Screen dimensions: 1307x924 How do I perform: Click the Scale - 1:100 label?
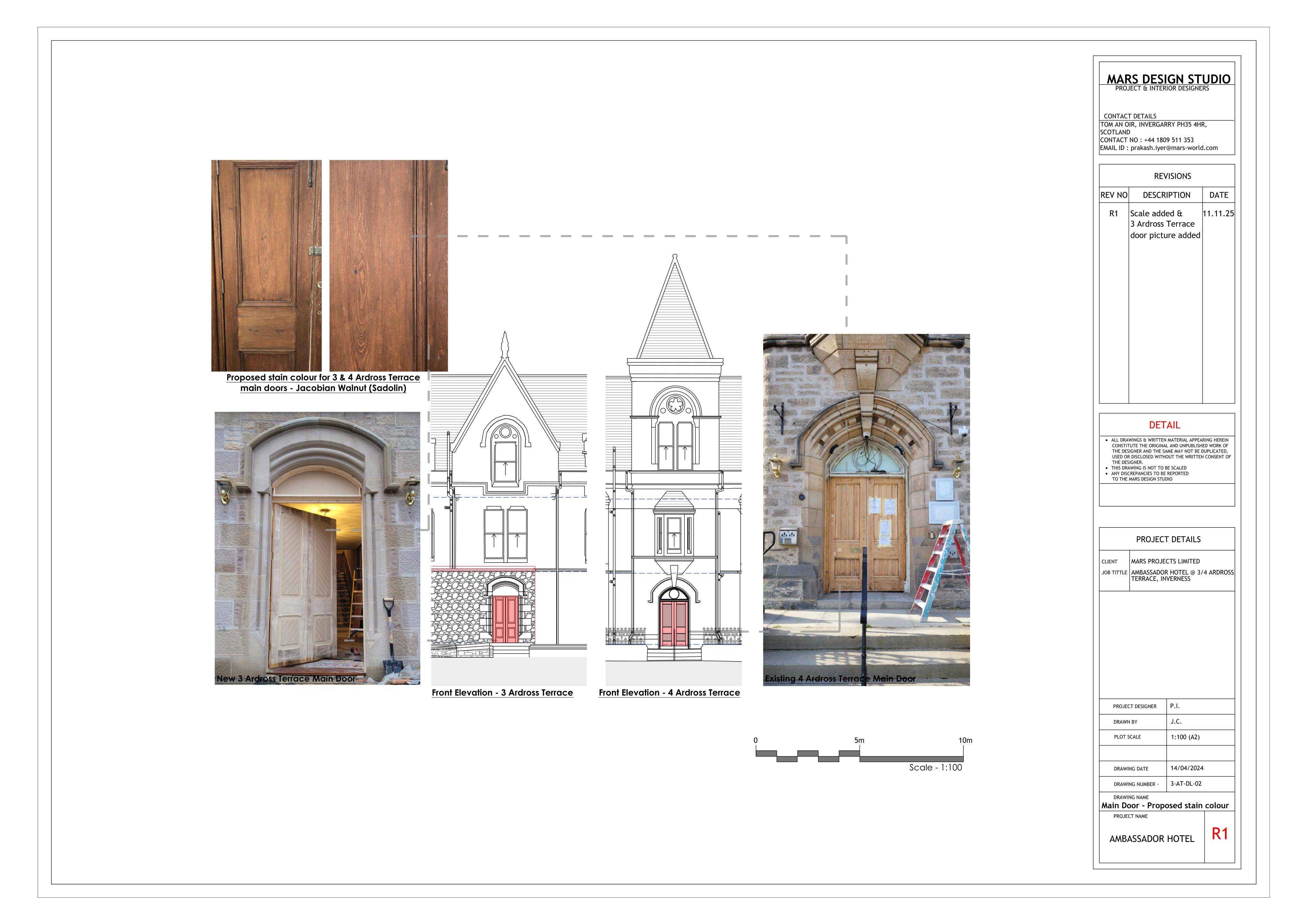tap(935, 767)
